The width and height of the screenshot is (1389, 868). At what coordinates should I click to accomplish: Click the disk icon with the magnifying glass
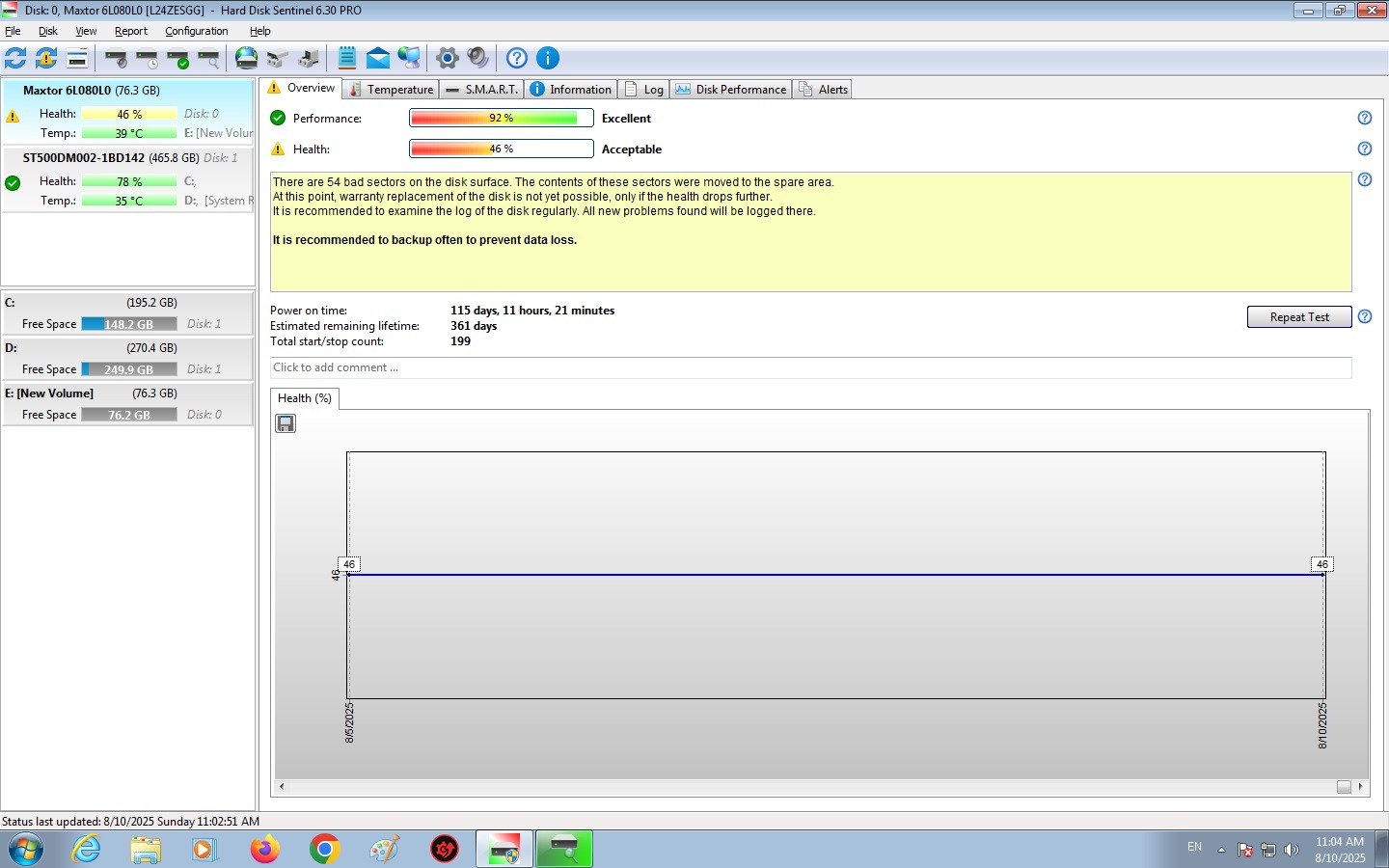[x=208, y=59]
